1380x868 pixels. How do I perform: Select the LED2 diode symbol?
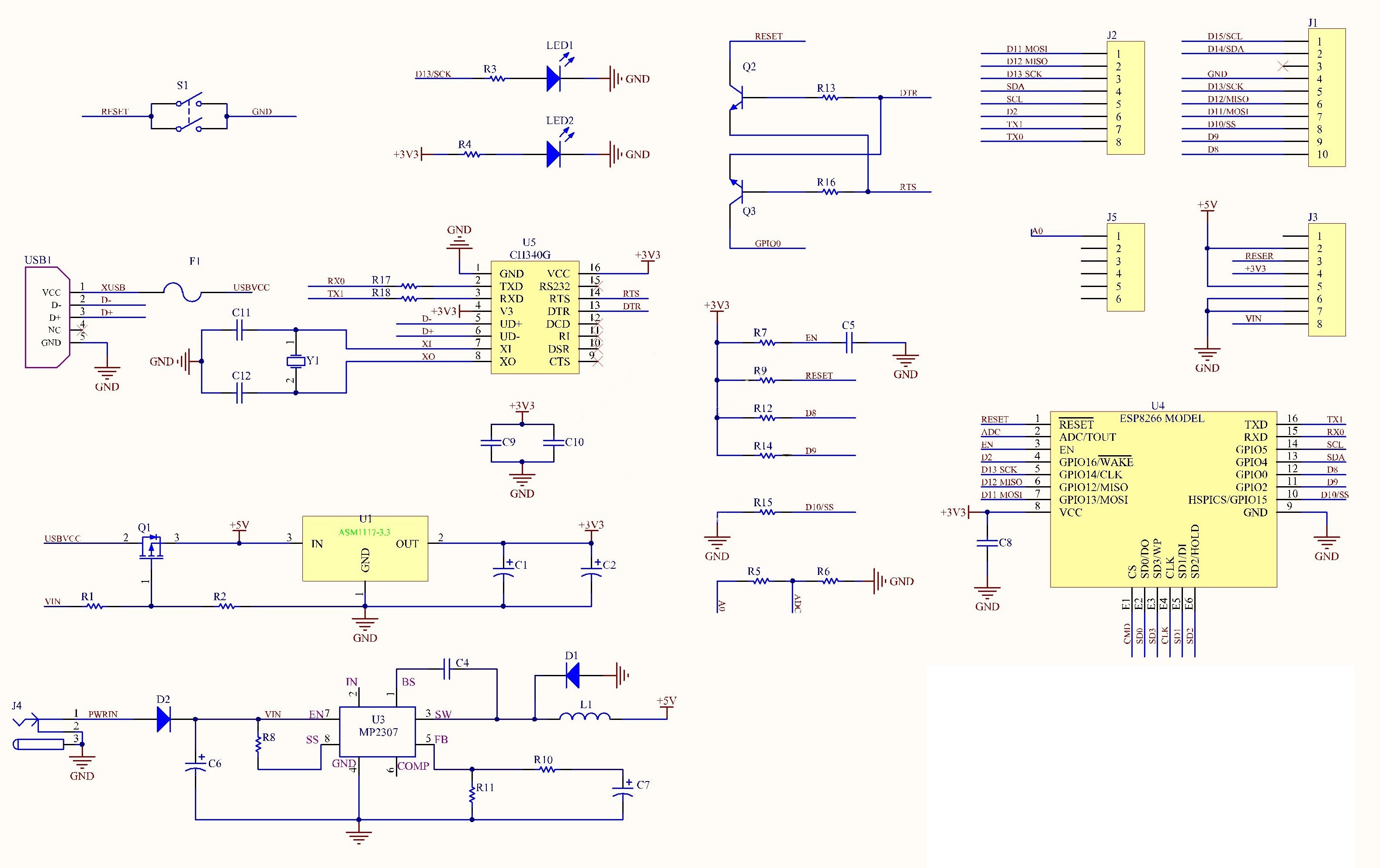(x=554, y=154)
